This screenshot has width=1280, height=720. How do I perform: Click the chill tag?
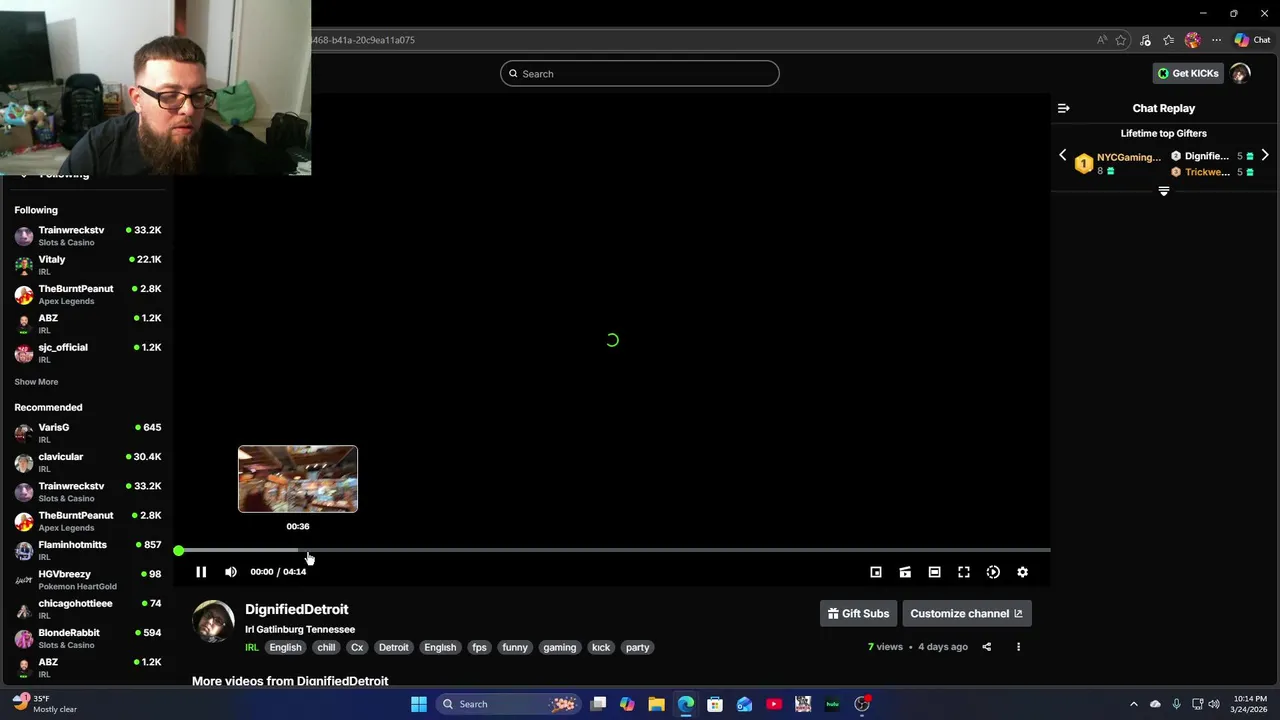(x=326, y=647)
